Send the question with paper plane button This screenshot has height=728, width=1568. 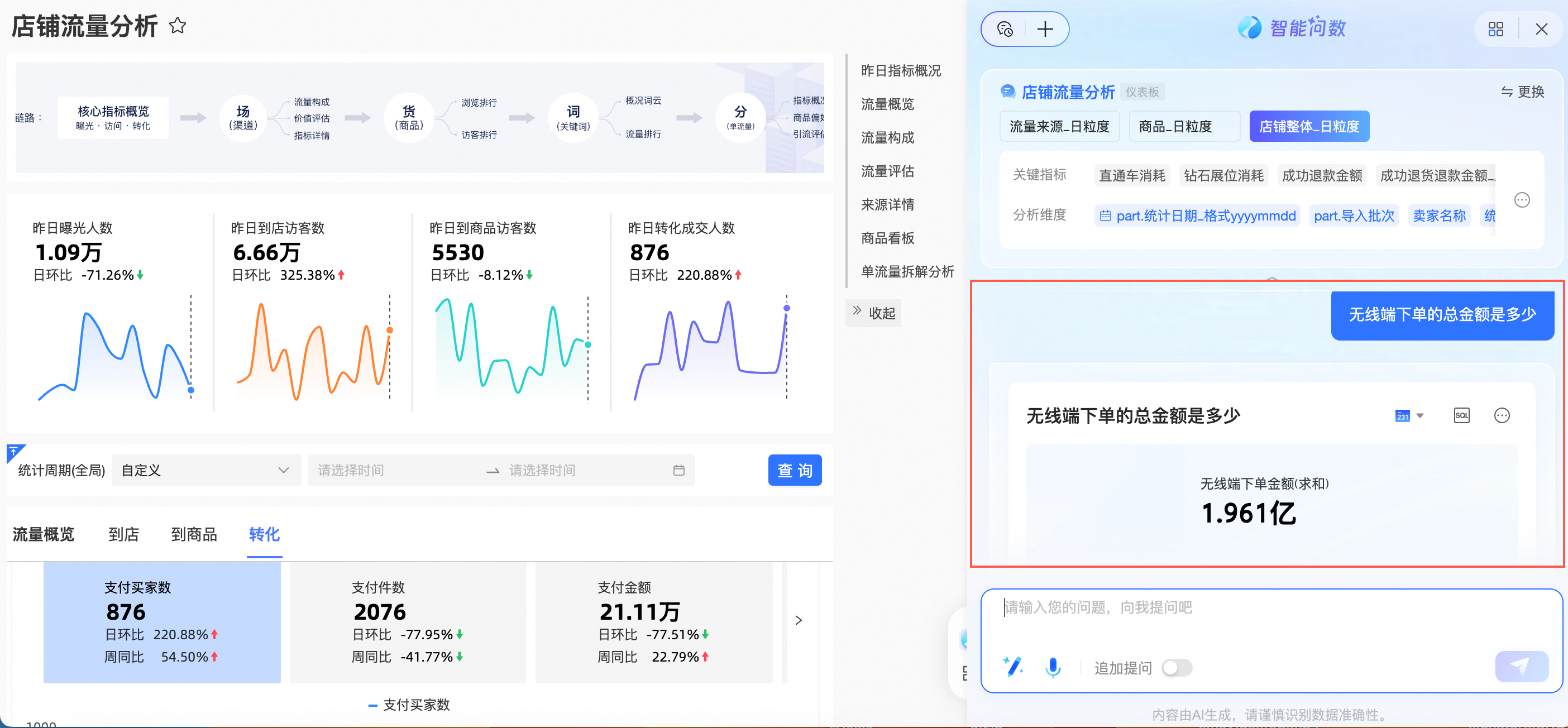(x=1521, y=667)
